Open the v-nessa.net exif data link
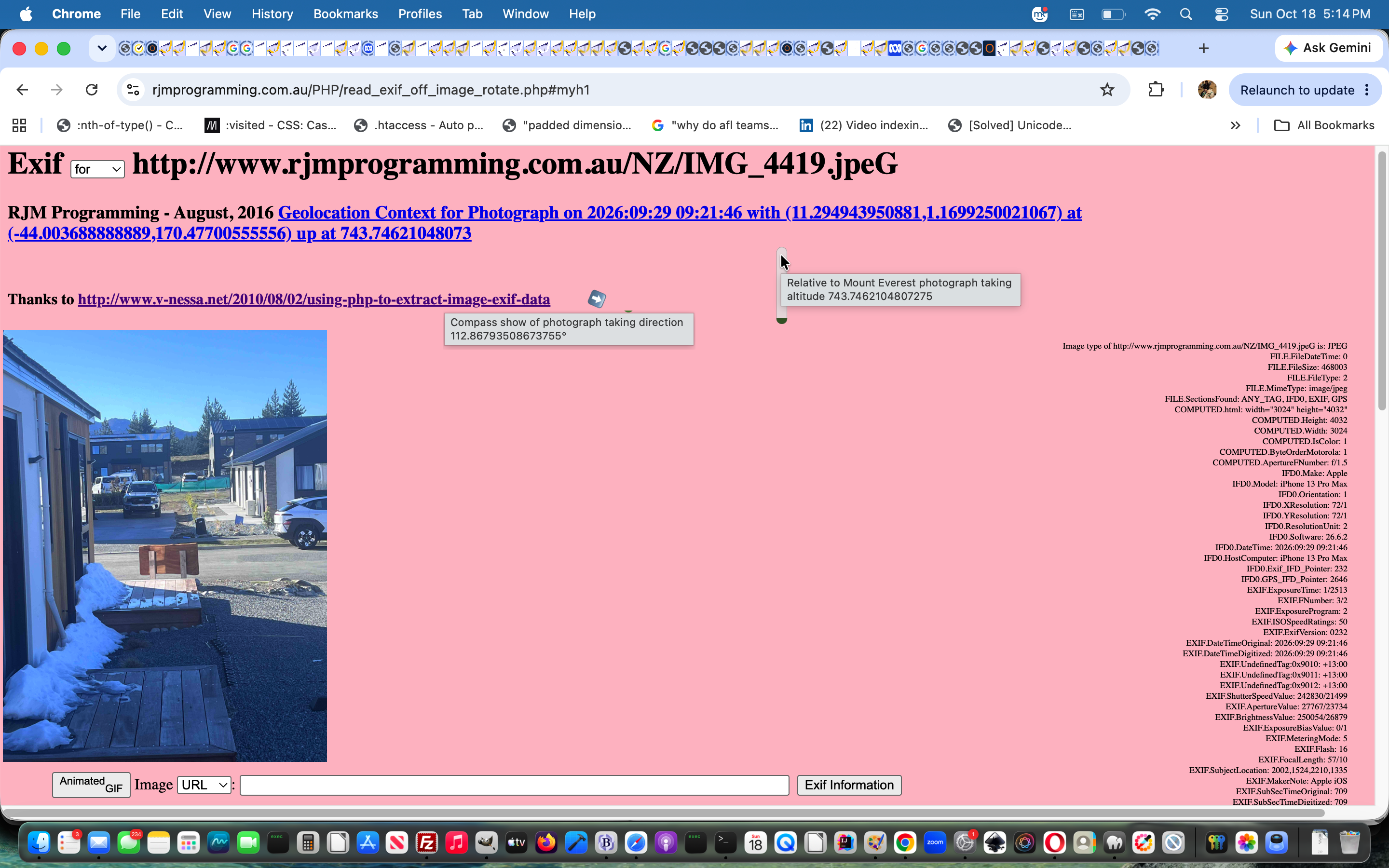1389x868 pixels. pos(314,299)
